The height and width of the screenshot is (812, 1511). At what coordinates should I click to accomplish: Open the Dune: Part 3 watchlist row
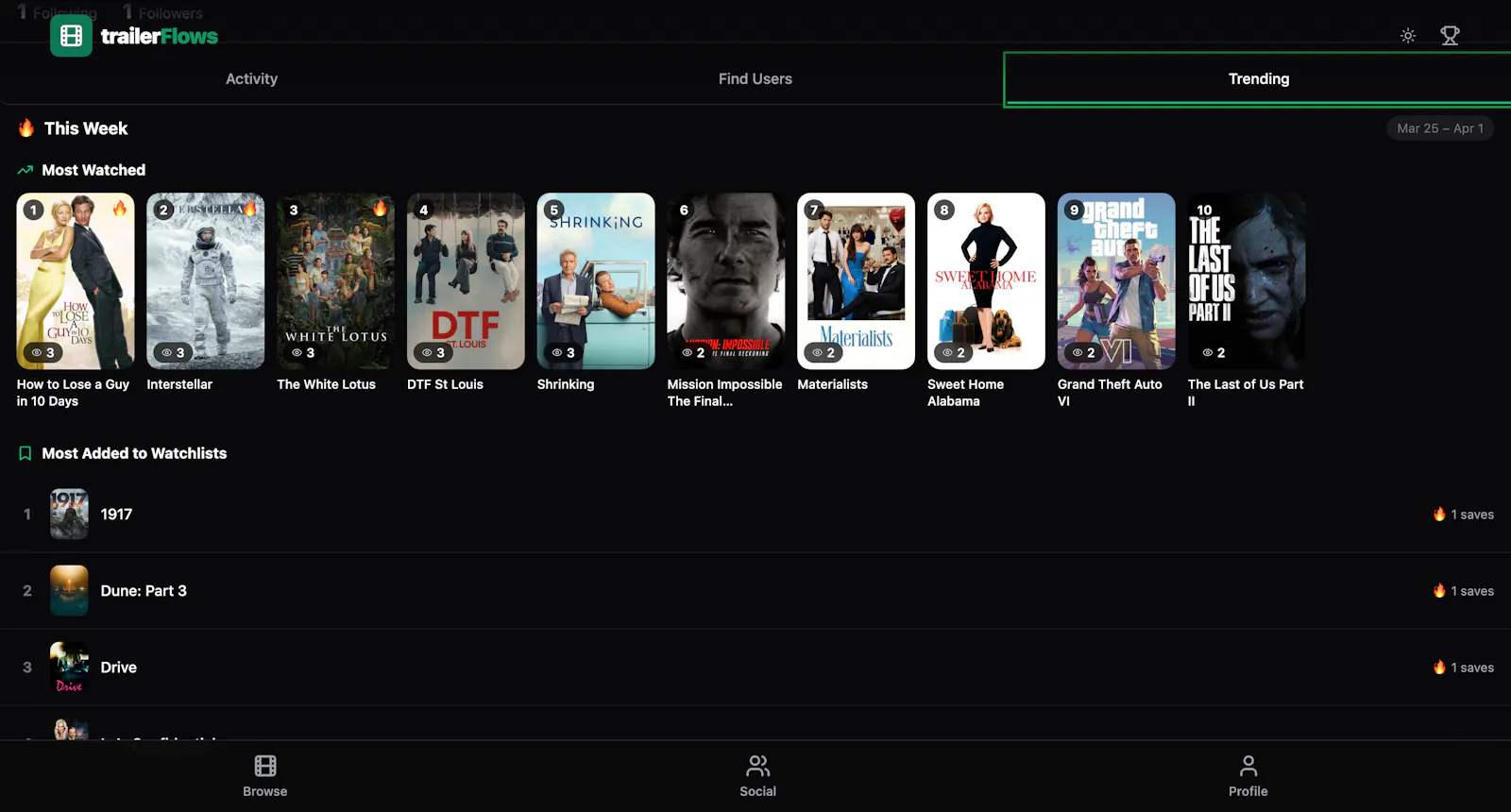(755, 591)
